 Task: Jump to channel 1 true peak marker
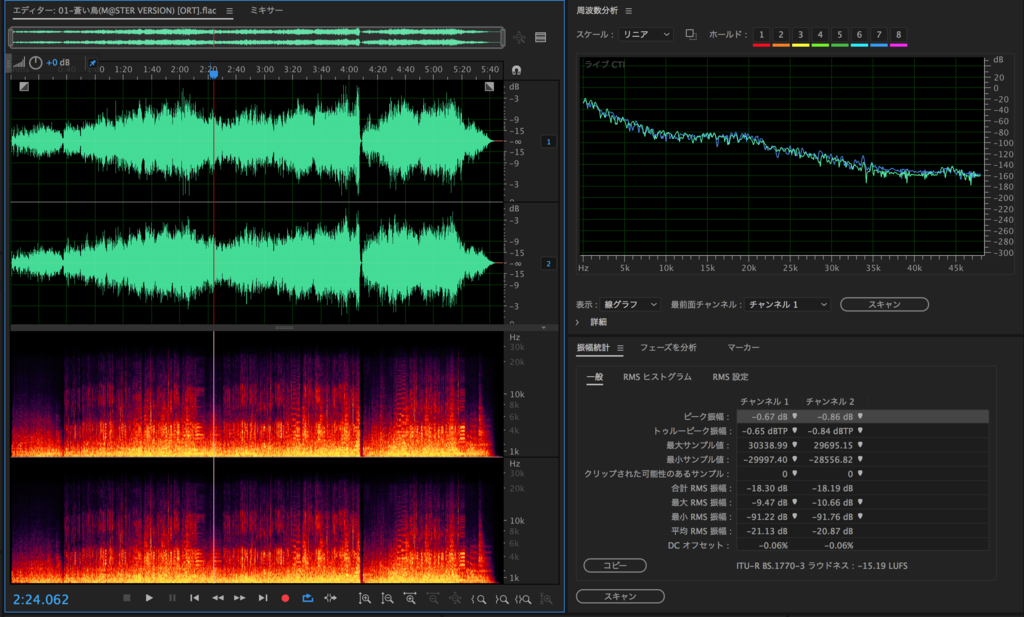coord(795,430)
